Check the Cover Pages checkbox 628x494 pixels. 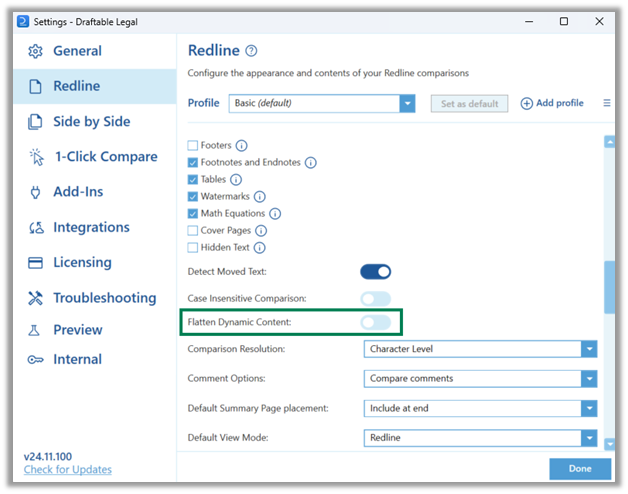point(193,231)
